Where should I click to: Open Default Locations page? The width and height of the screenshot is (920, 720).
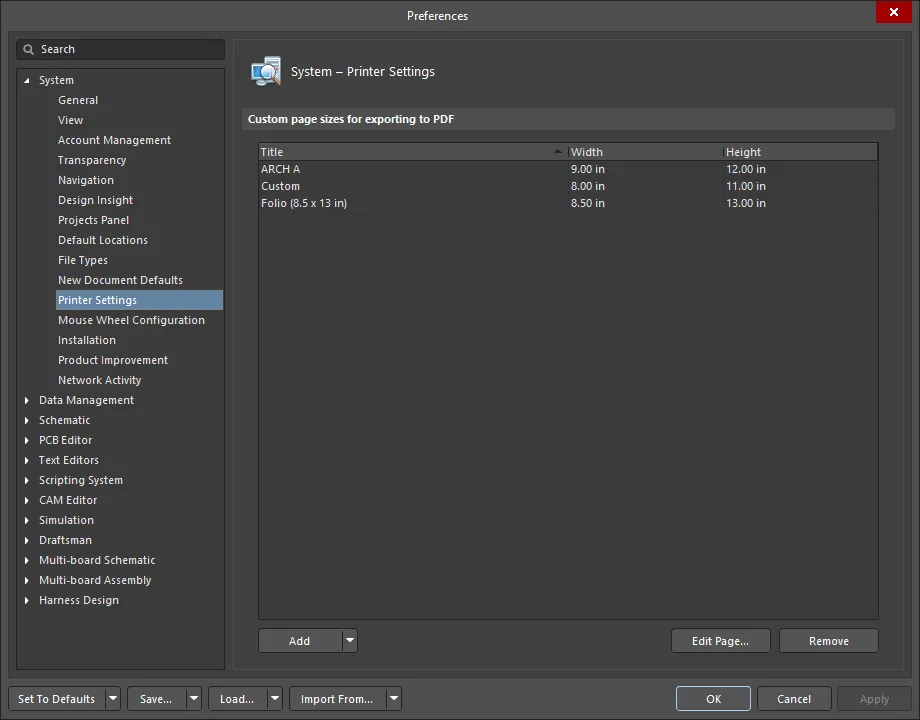(x=103, y=240)
